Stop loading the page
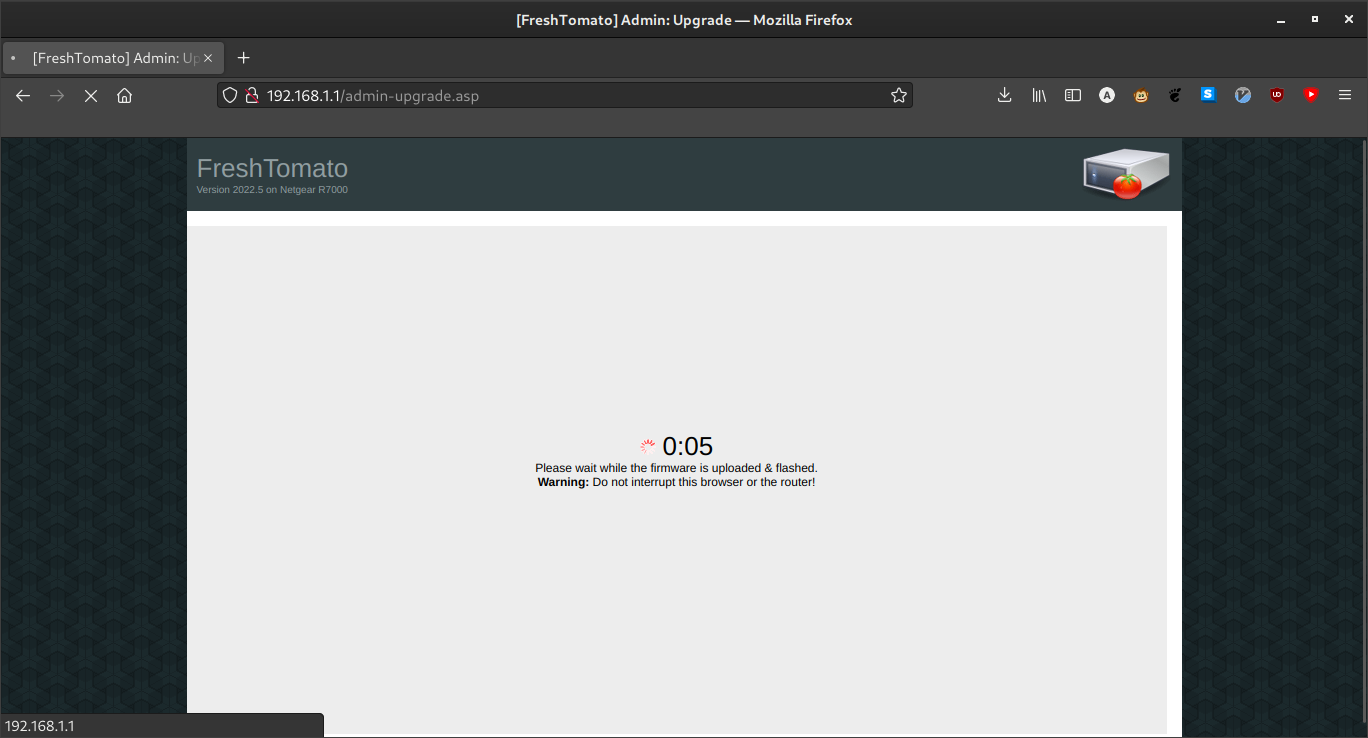The image size is (1368, 738). [90, 95]
